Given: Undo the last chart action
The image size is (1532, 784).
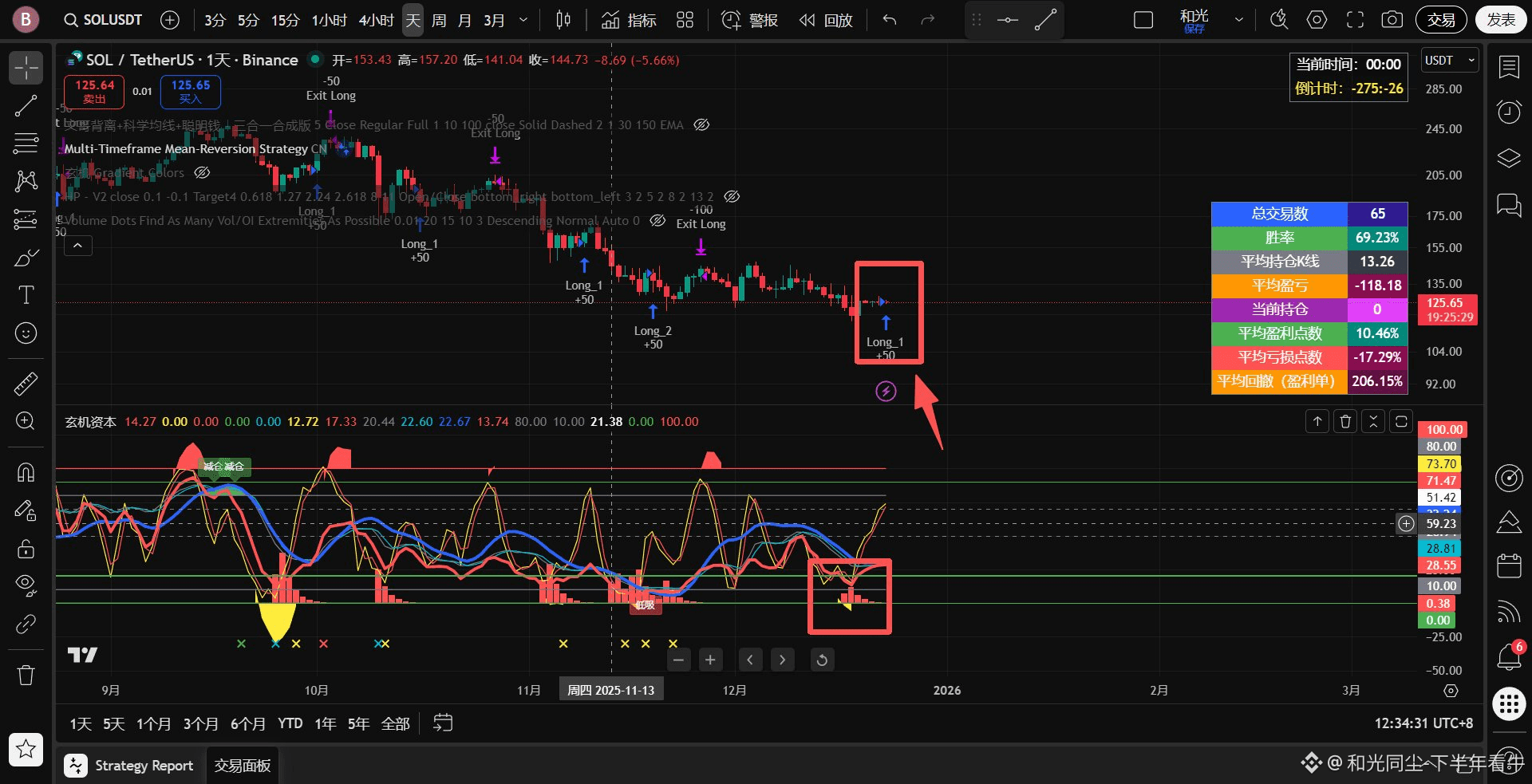Looking at the screenshot, I should (x=890, y=20).
